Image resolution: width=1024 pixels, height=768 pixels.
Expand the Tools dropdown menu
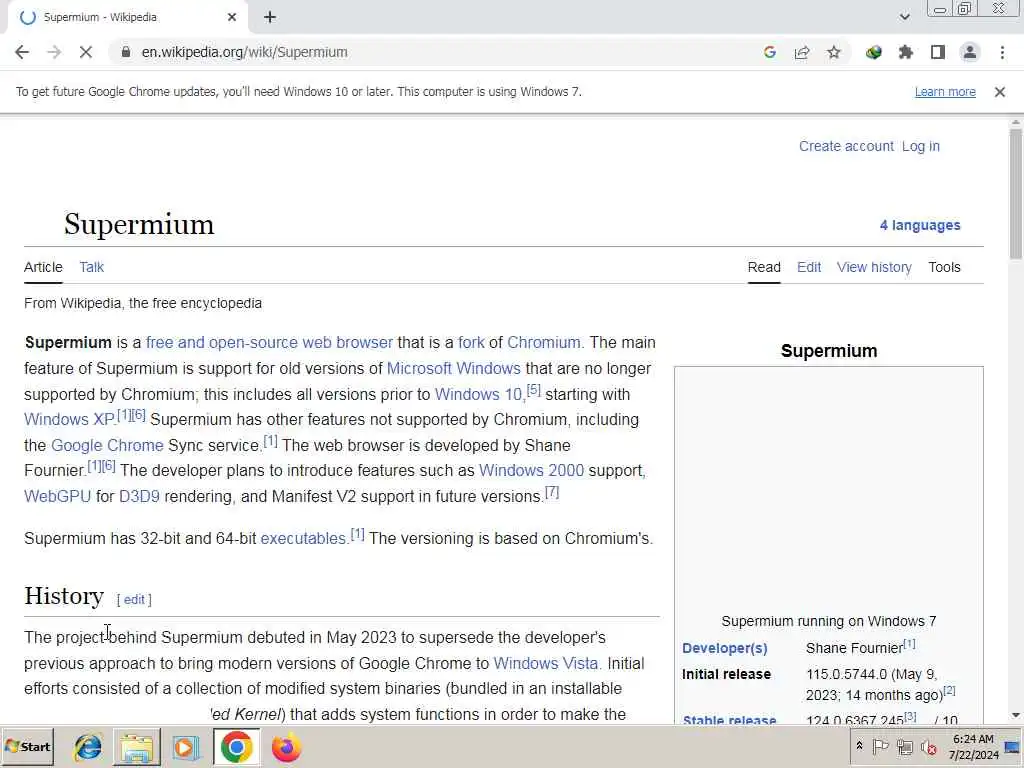click(944, 267)
